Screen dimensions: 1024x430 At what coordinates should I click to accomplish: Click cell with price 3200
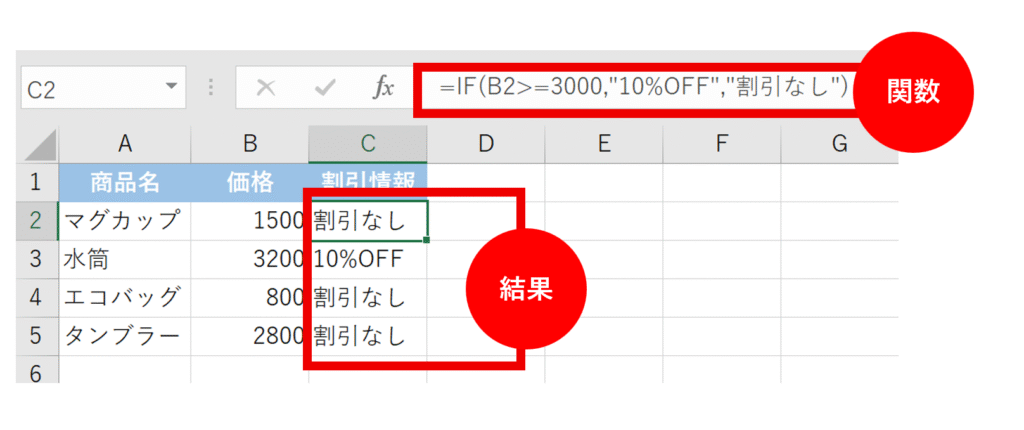249,259
